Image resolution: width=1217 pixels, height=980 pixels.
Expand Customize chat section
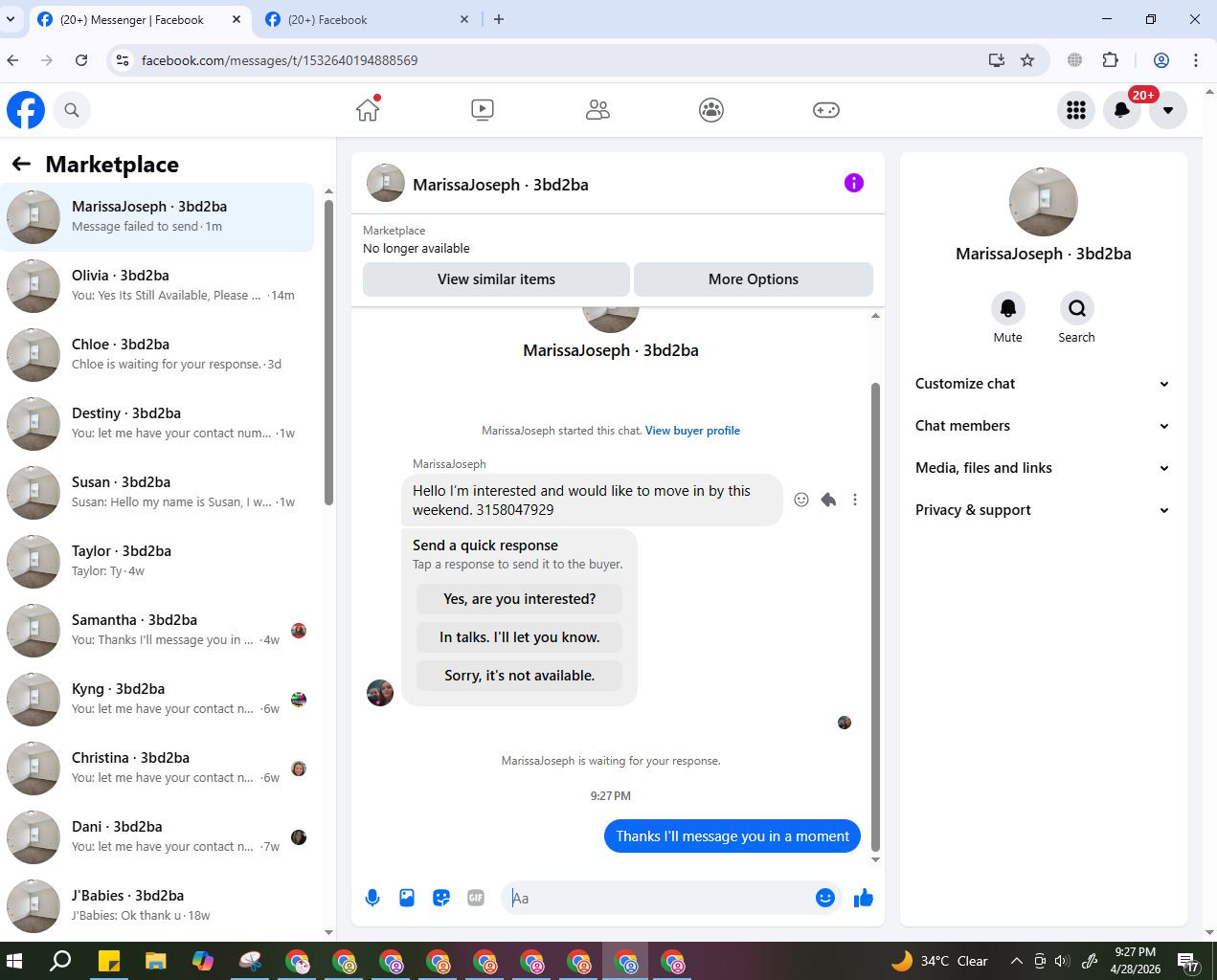(1043, 384)
